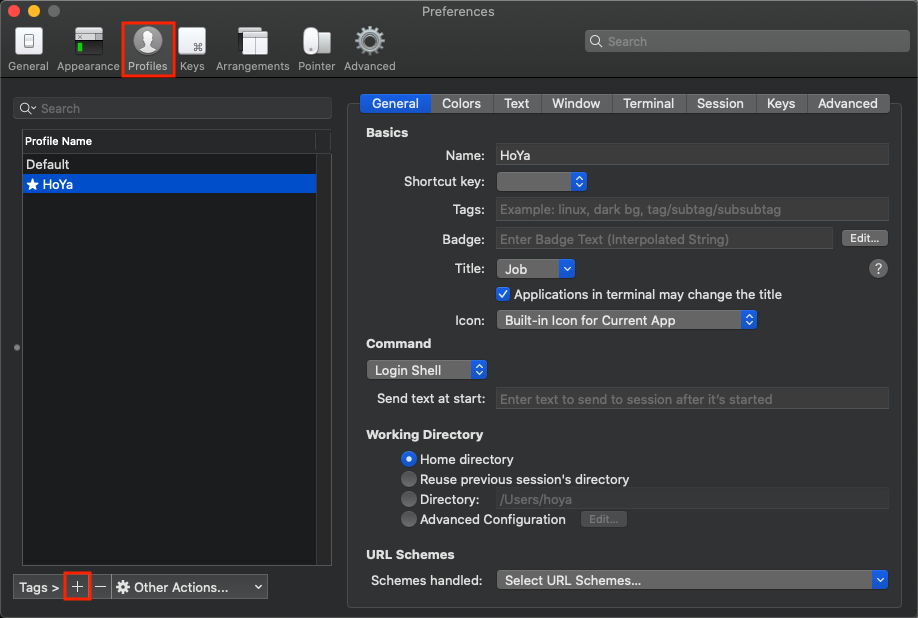Open the Icon dropdown menu

(626, 320)
